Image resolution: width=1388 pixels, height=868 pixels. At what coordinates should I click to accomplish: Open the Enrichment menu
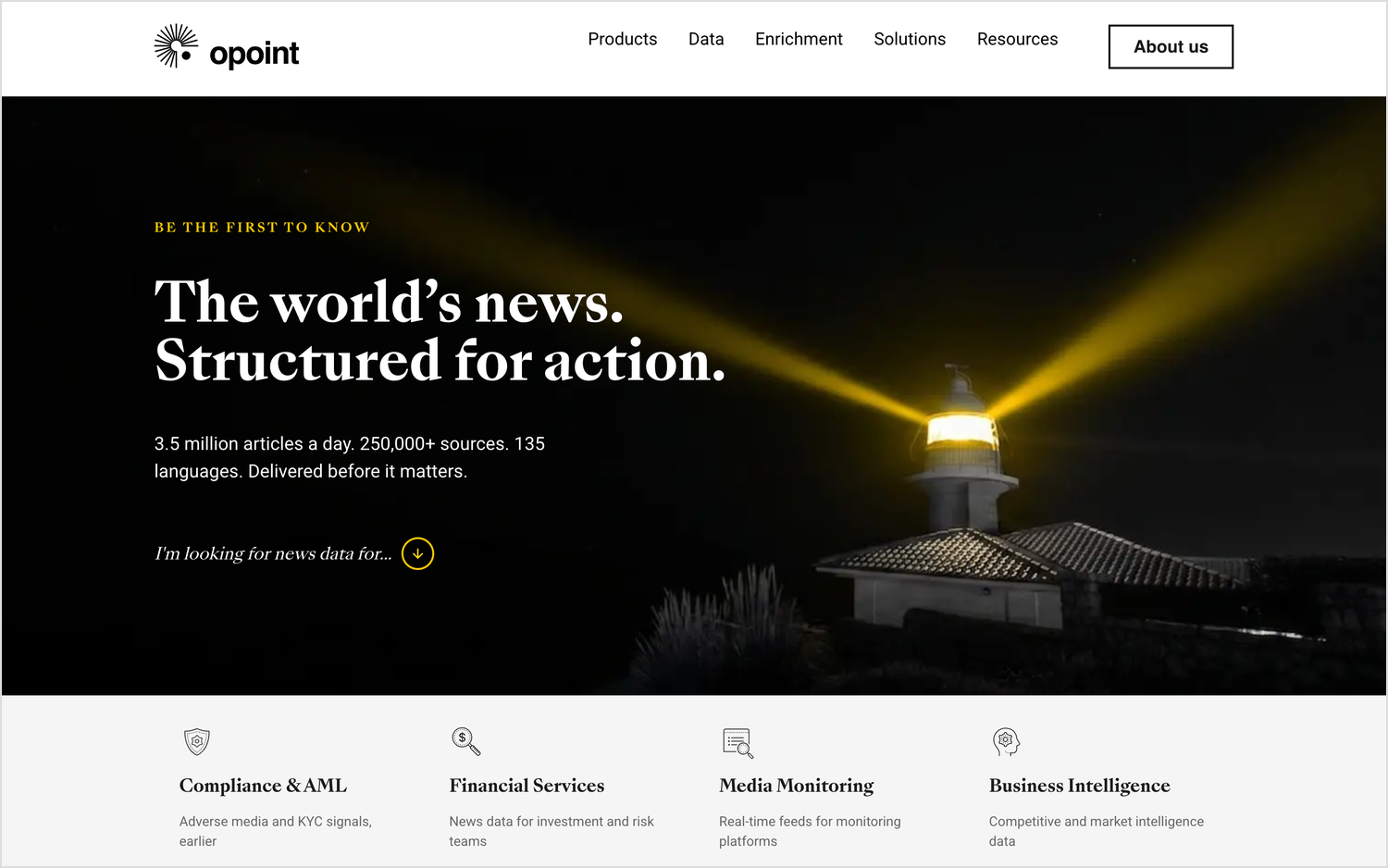(799, 39)
